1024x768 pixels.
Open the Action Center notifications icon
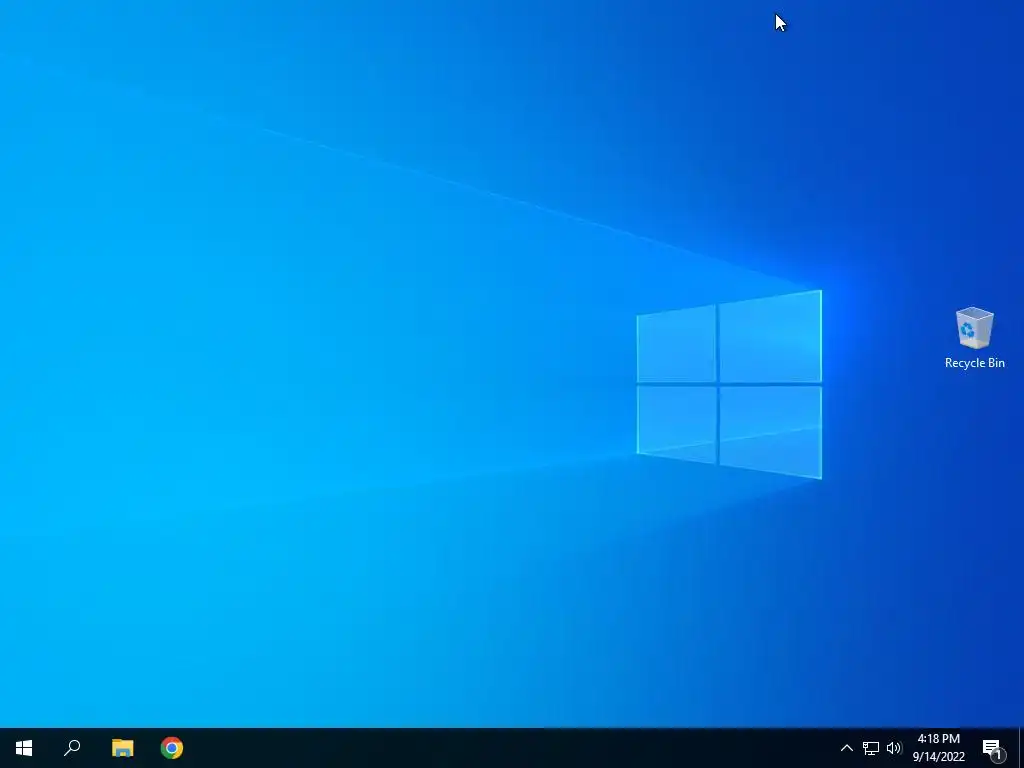pos(993,748)
